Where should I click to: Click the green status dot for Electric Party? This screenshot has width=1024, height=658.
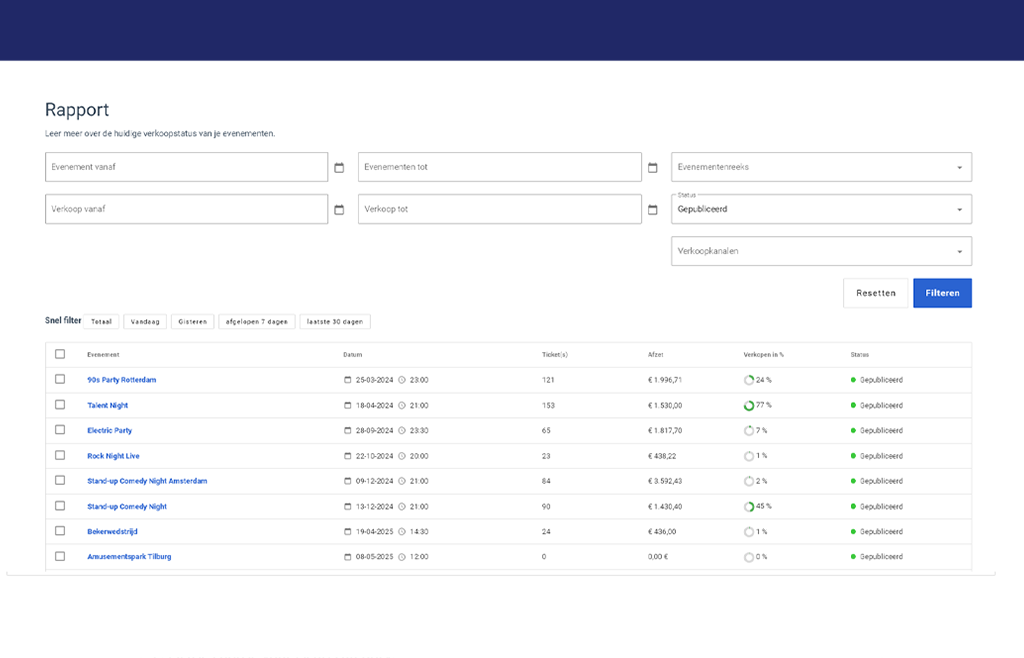[x=853, y=431]
